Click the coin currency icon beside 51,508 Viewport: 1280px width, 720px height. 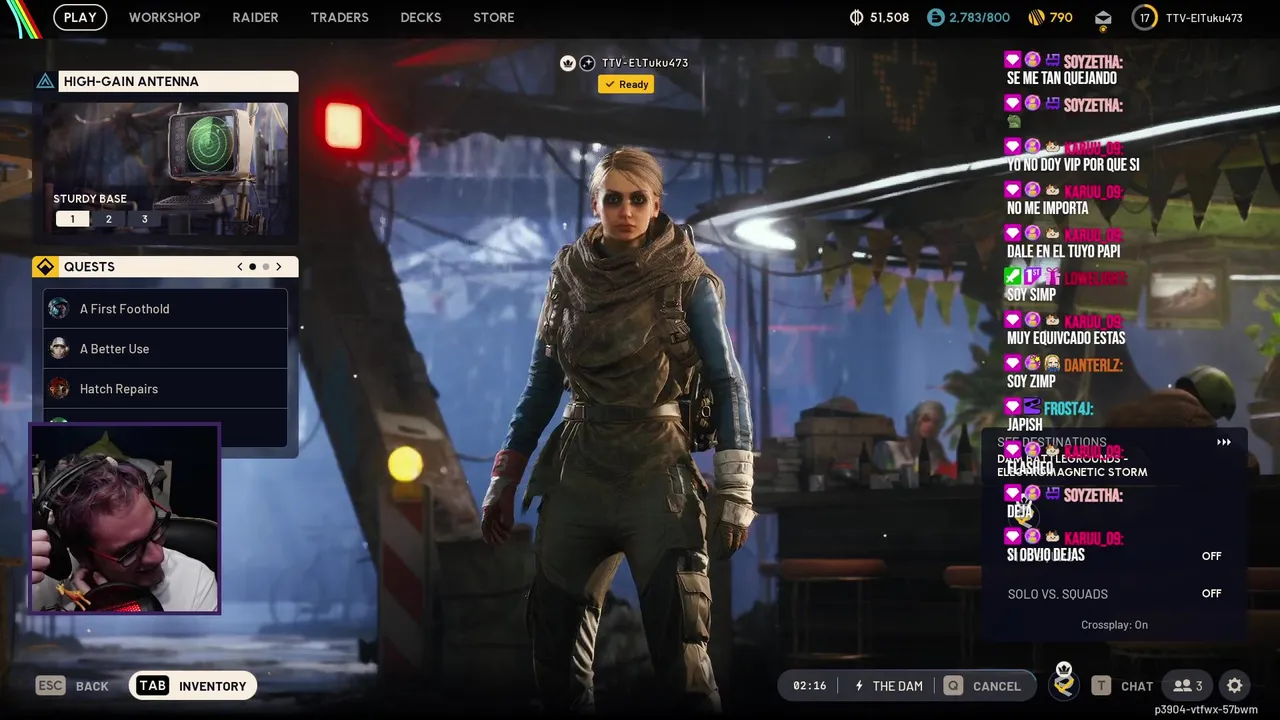click(x=857, y=17)
